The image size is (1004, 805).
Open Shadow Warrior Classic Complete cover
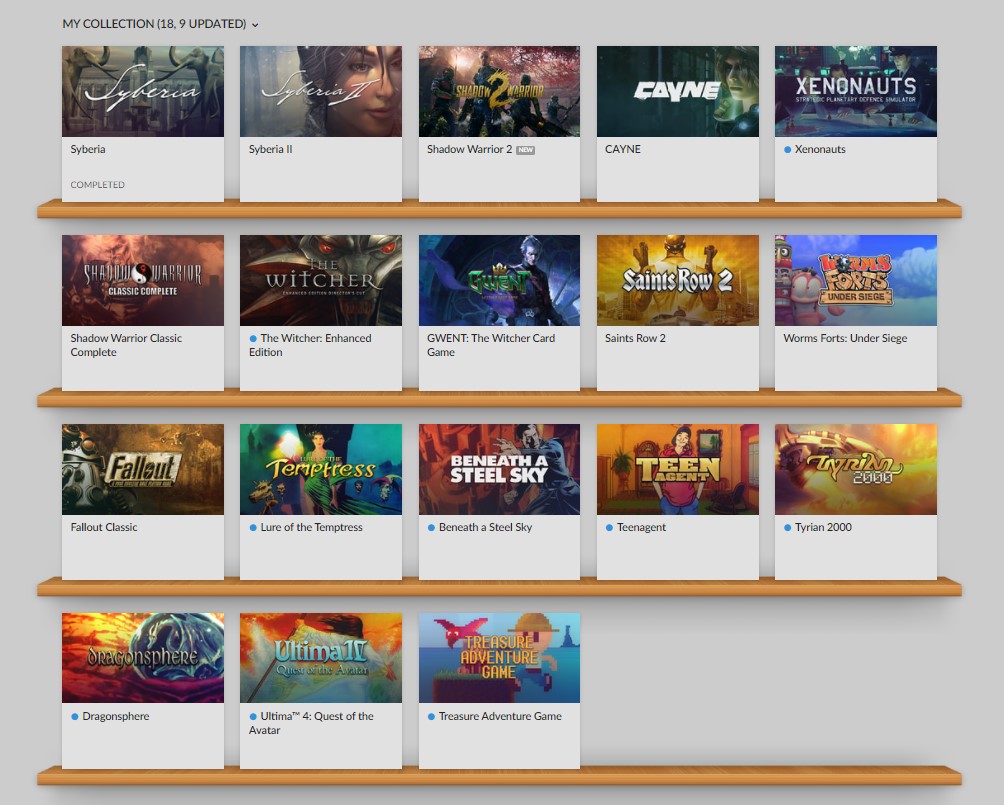coord(143,281)
